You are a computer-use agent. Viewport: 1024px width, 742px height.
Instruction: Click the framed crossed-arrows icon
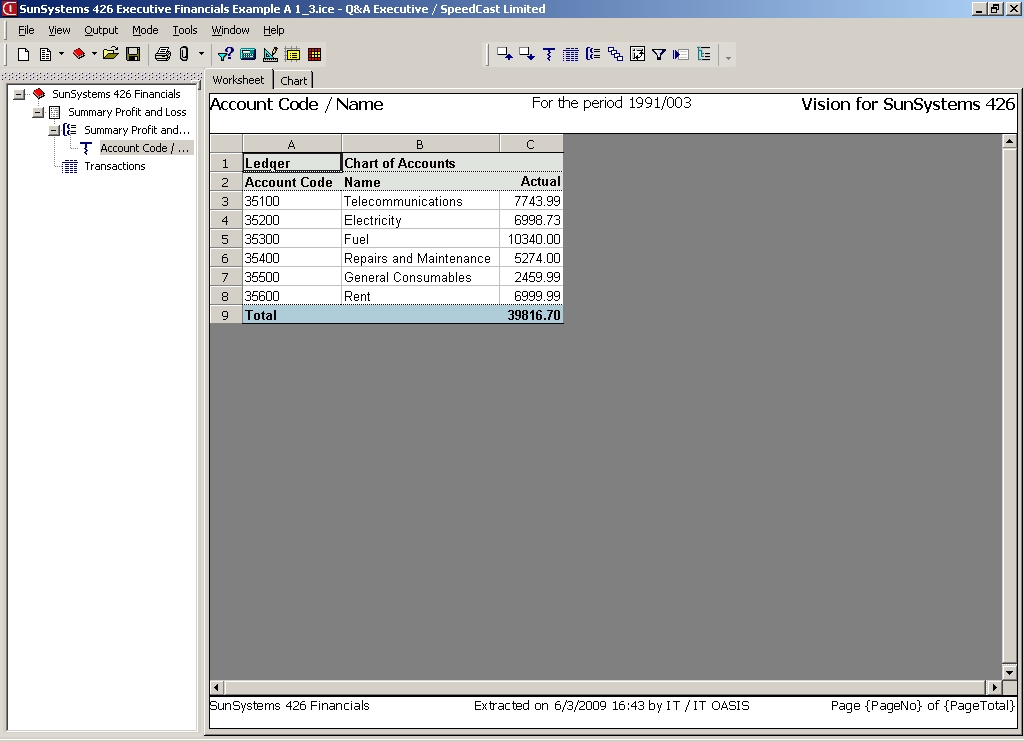(637, 54)
